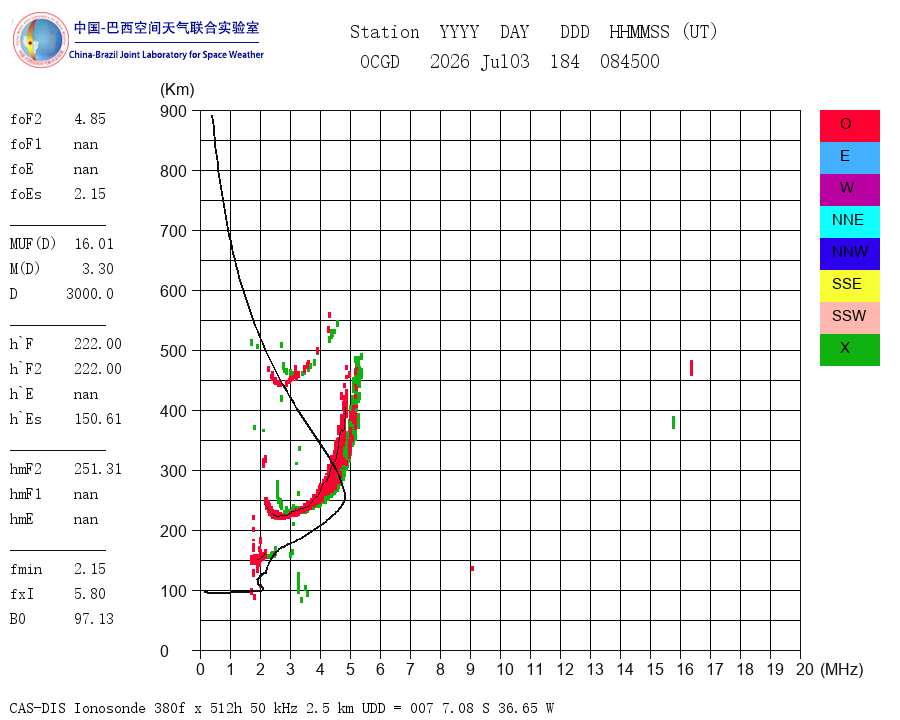This screenshot has height=720, width=900.
Task: Click the hmF2 value 251.31
Action: (x=98, y=469)
